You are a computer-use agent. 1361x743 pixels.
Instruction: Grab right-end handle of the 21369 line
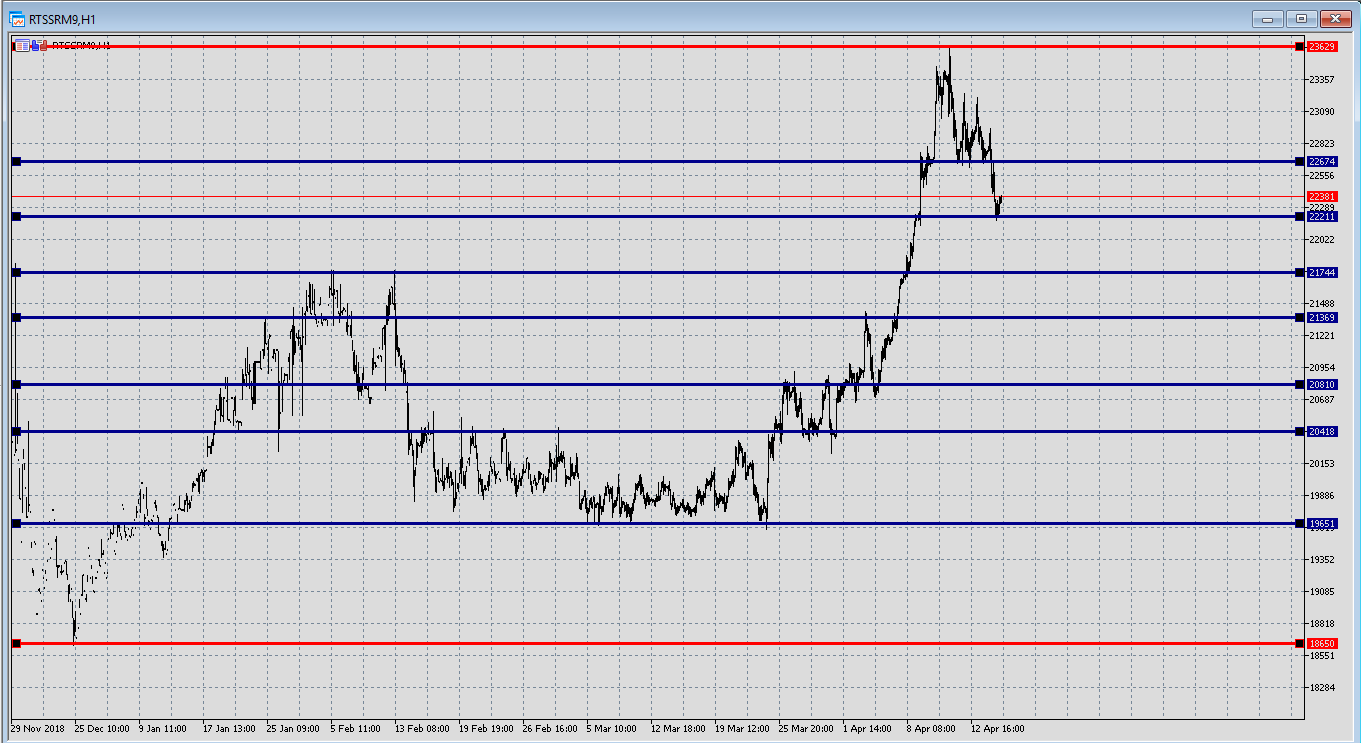1299,317
